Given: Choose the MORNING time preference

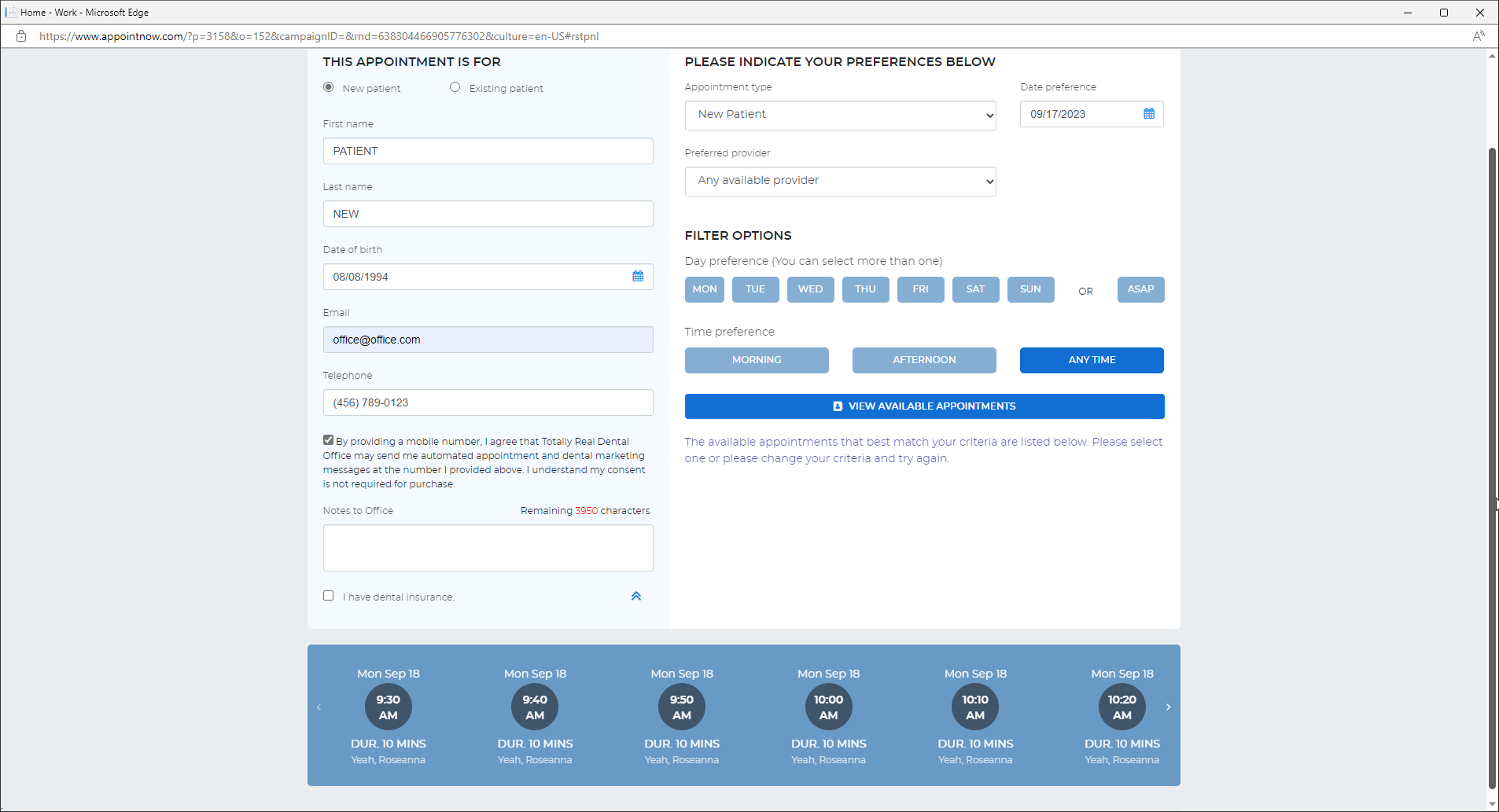Looking at the screenshot, I should [x=756, y=360].
